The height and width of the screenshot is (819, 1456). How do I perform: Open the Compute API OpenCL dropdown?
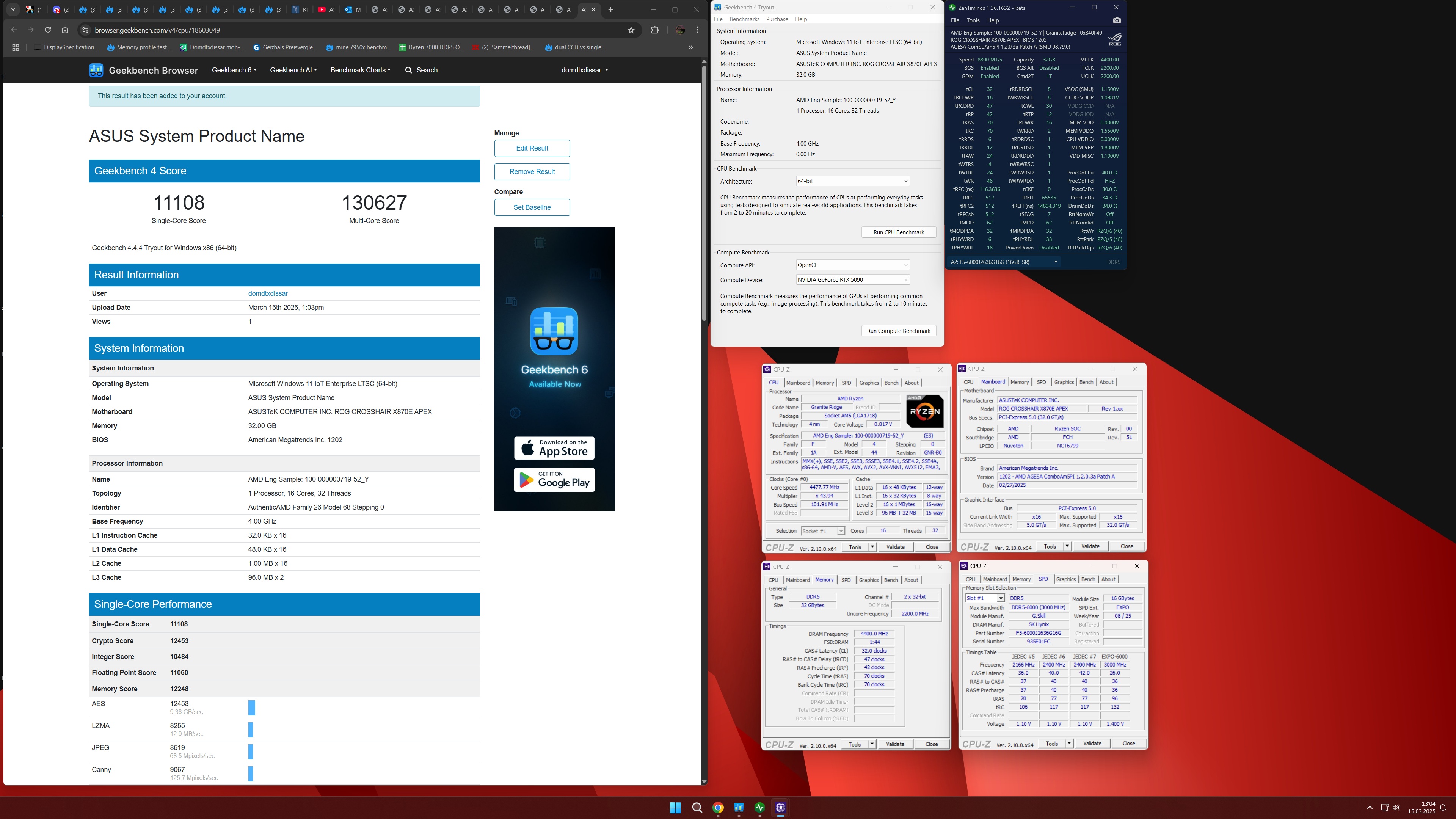852,265
